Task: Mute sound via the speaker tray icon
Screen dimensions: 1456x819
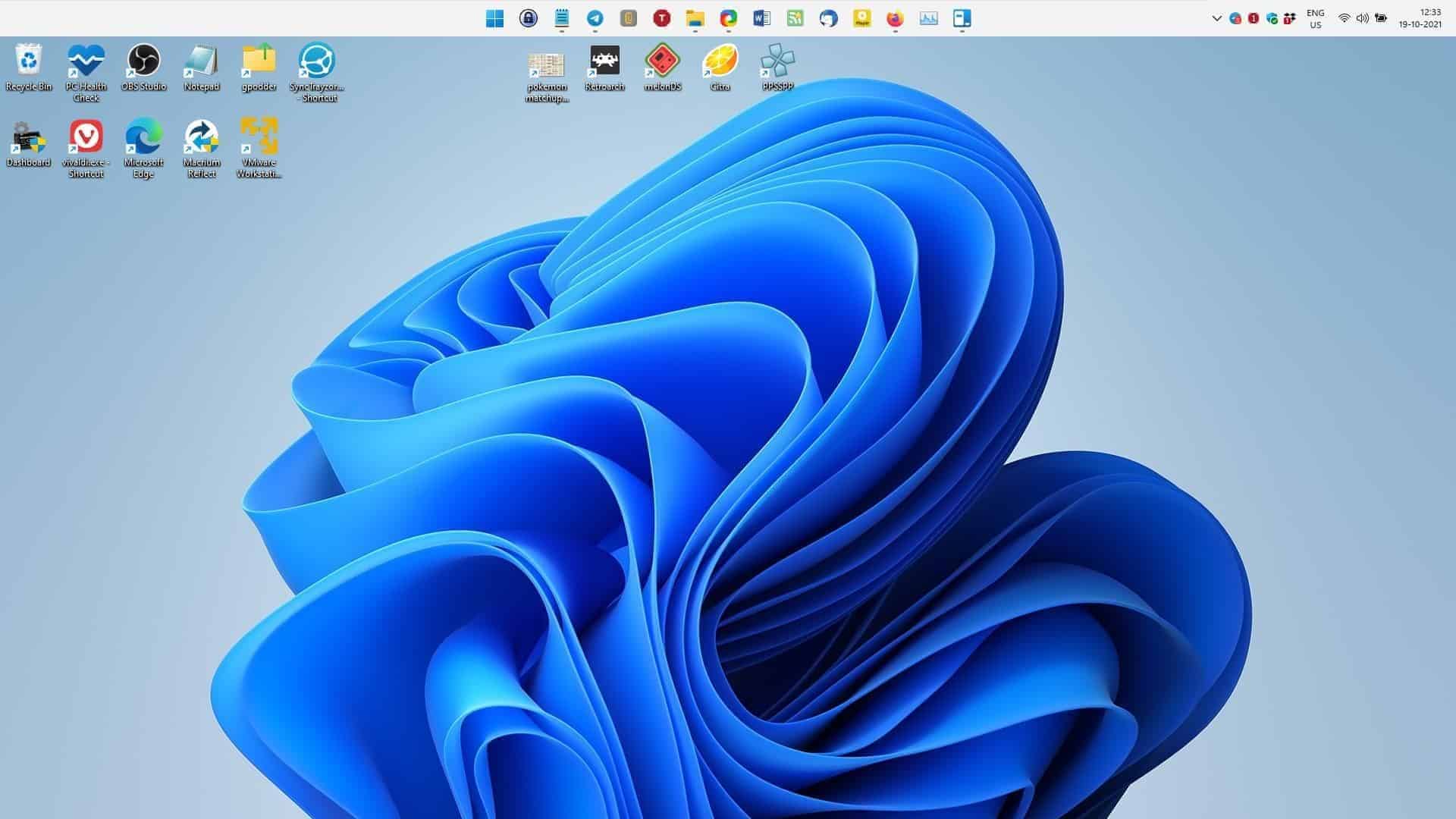Action: [x=1362, y=19]
